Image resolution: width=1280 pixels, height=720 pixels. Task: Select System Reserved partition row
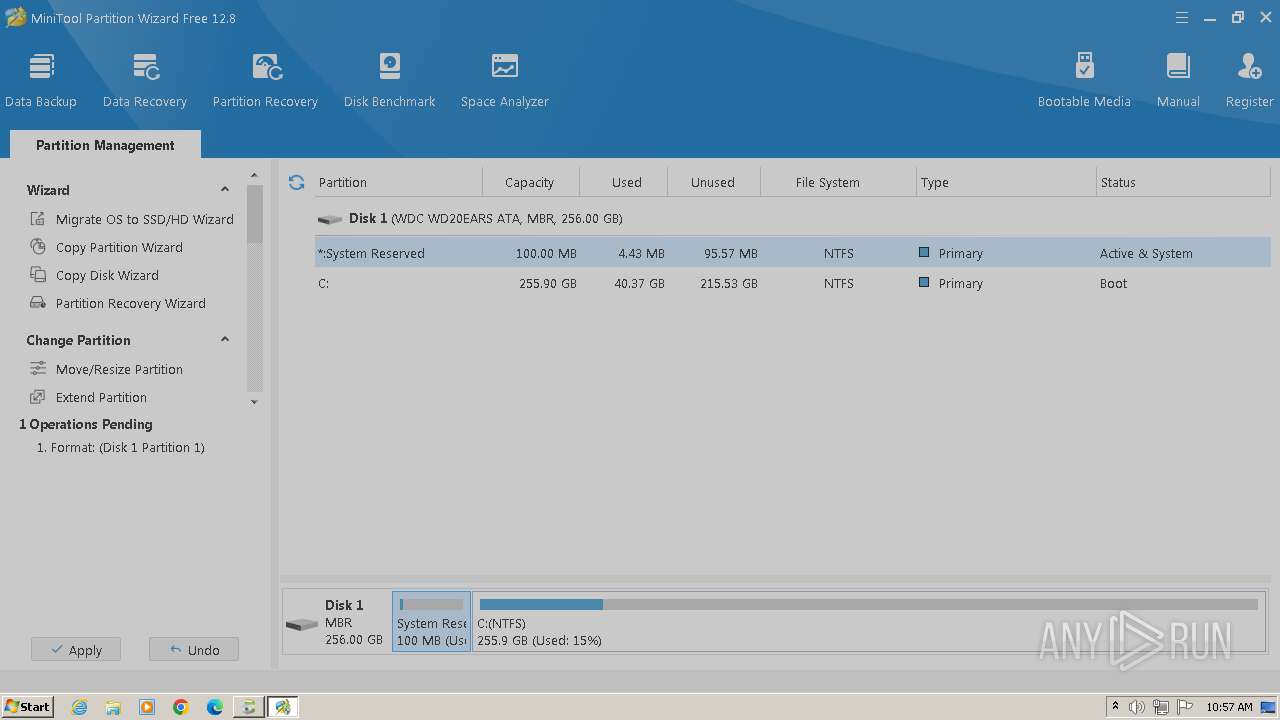[x=792, y=253]
